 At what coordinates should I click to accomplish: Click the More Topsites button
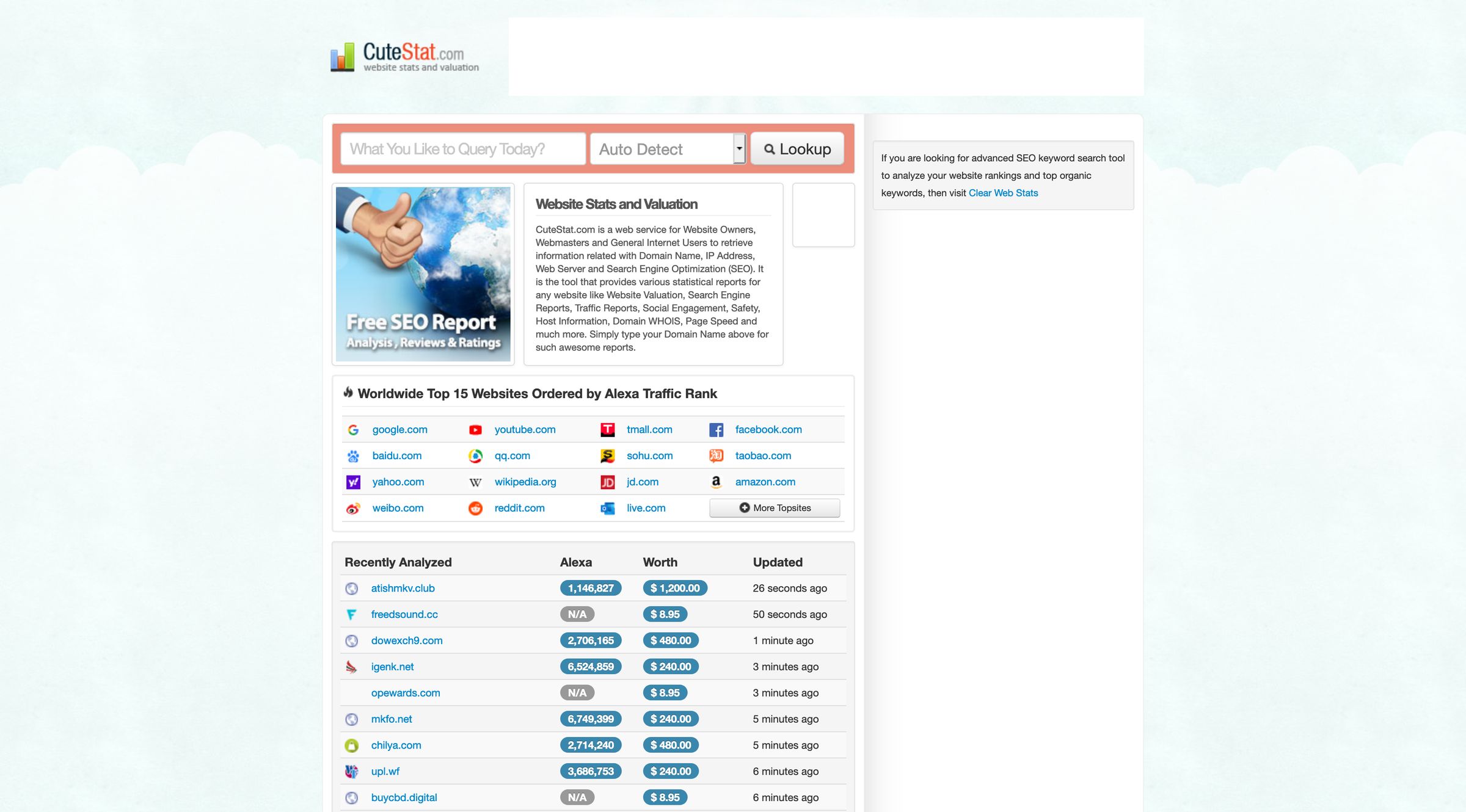point(774,507)
